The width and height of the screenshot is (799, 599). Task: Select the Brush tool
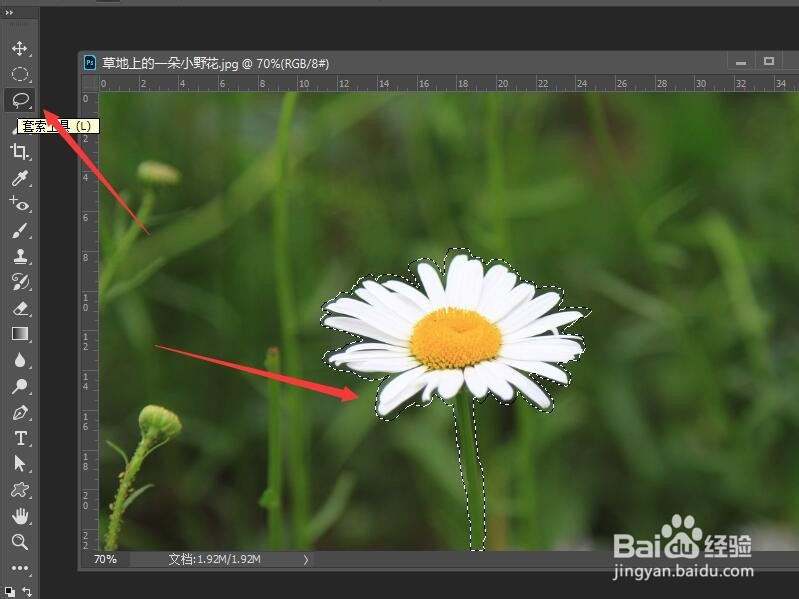[19, 230]
